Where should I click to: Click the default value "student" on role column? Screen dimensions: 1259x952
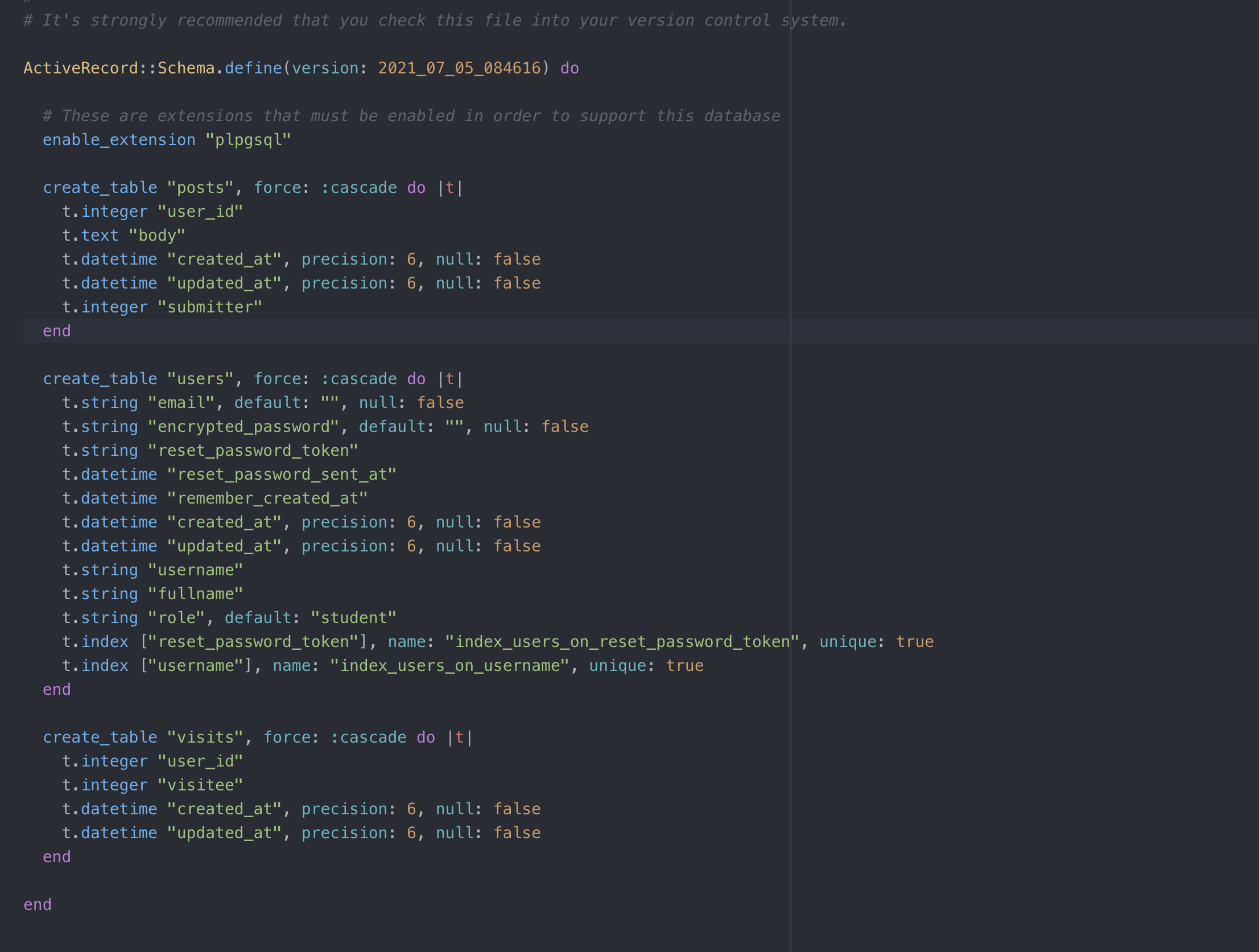pyautogui.click(x=353, y=617)
